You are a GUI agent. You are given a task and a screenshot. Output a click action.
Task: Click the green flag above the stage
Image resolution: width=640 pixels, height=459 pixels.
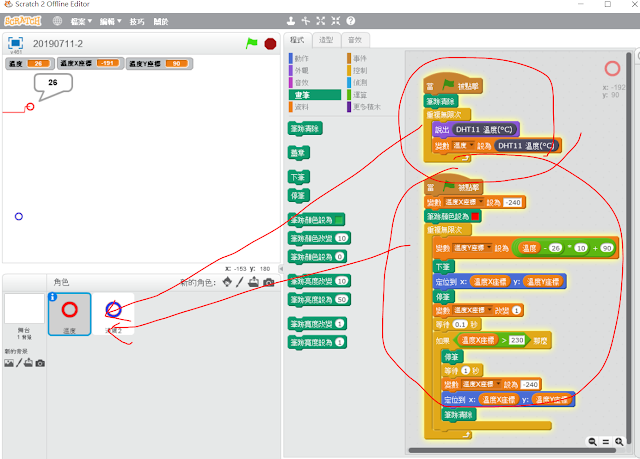(x=252, y=43)
